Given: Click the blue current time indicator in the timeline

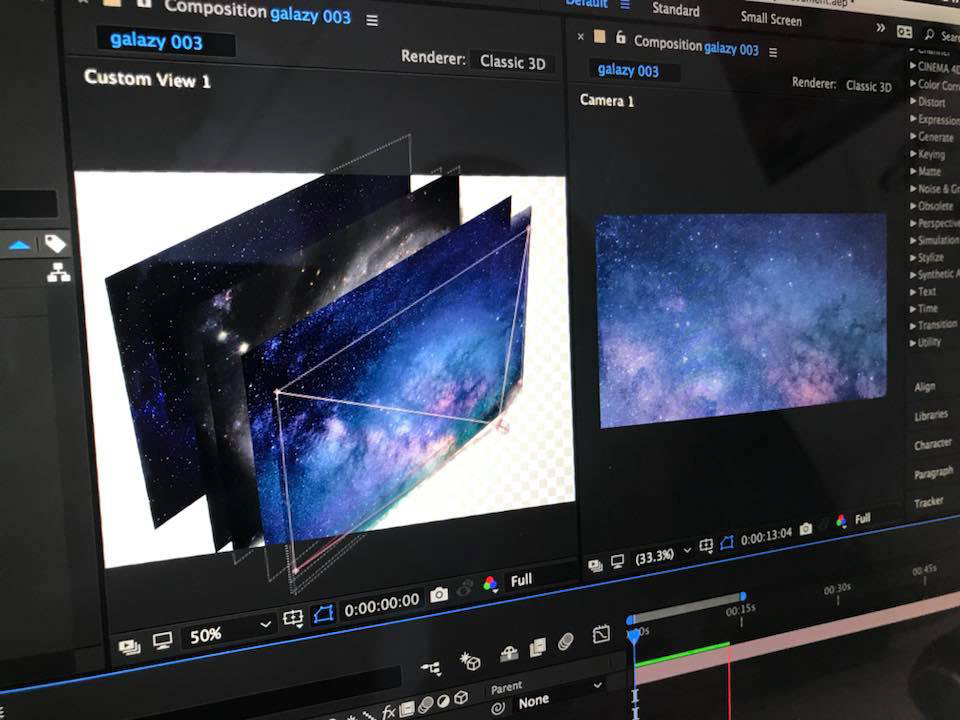Looking at the screenshot, I should click(634, 637).
